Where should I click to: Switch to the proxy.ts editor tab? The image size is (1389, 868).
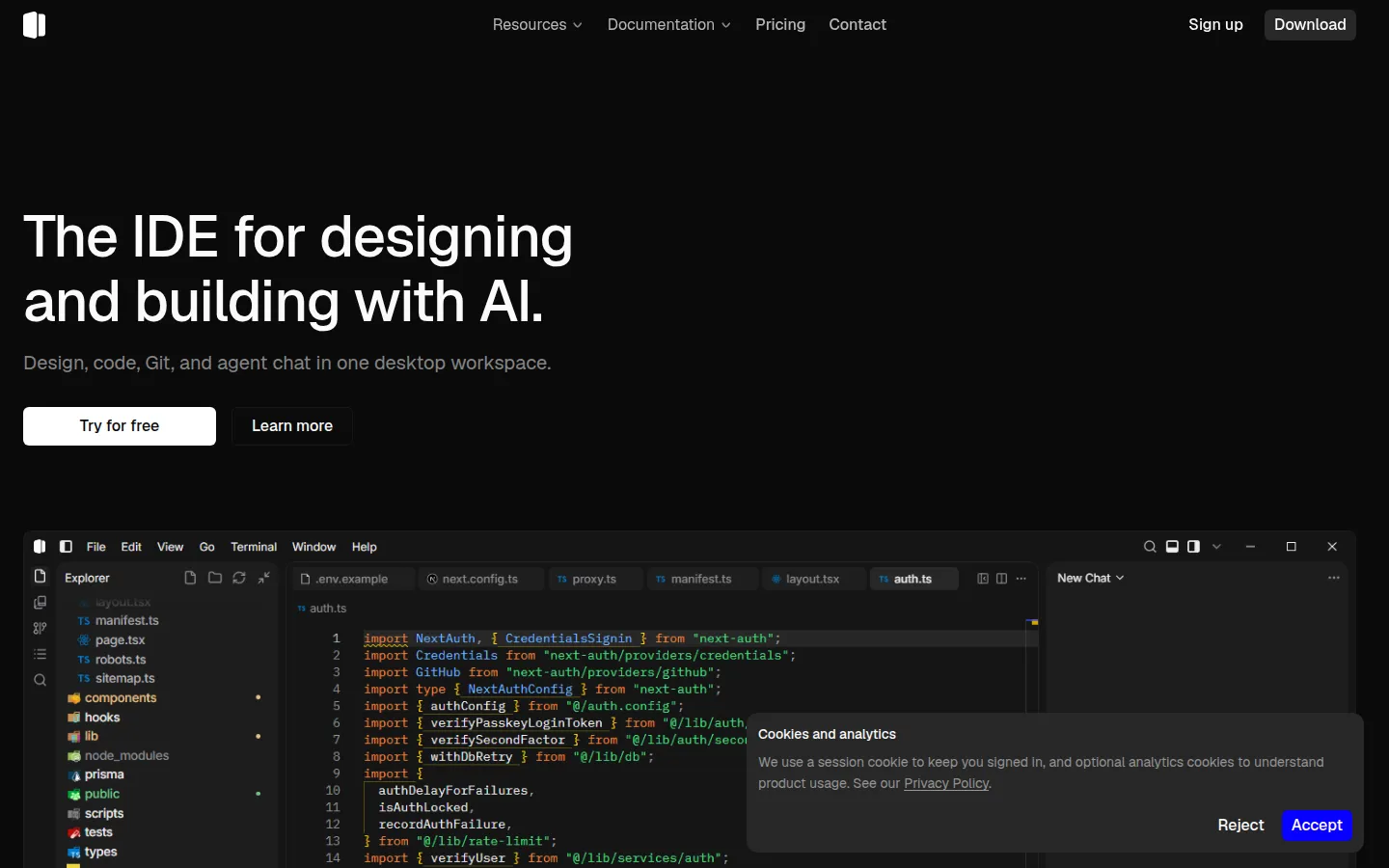[594, 579]
